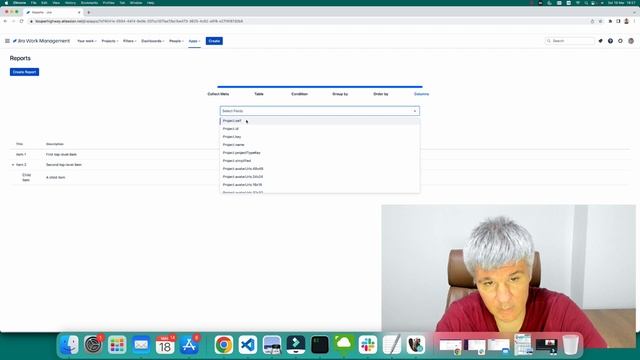Click the Select Fields dropdown arrow
The height and width of the screenshot is (360, 640).
click(x=415, y=111)
